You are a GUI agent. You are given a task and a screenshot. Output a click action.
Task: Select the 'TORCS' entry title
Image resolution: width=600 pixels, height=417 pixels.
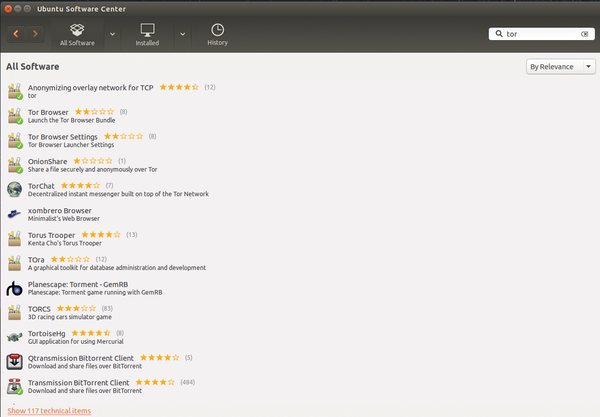click(x=39, y=309)
